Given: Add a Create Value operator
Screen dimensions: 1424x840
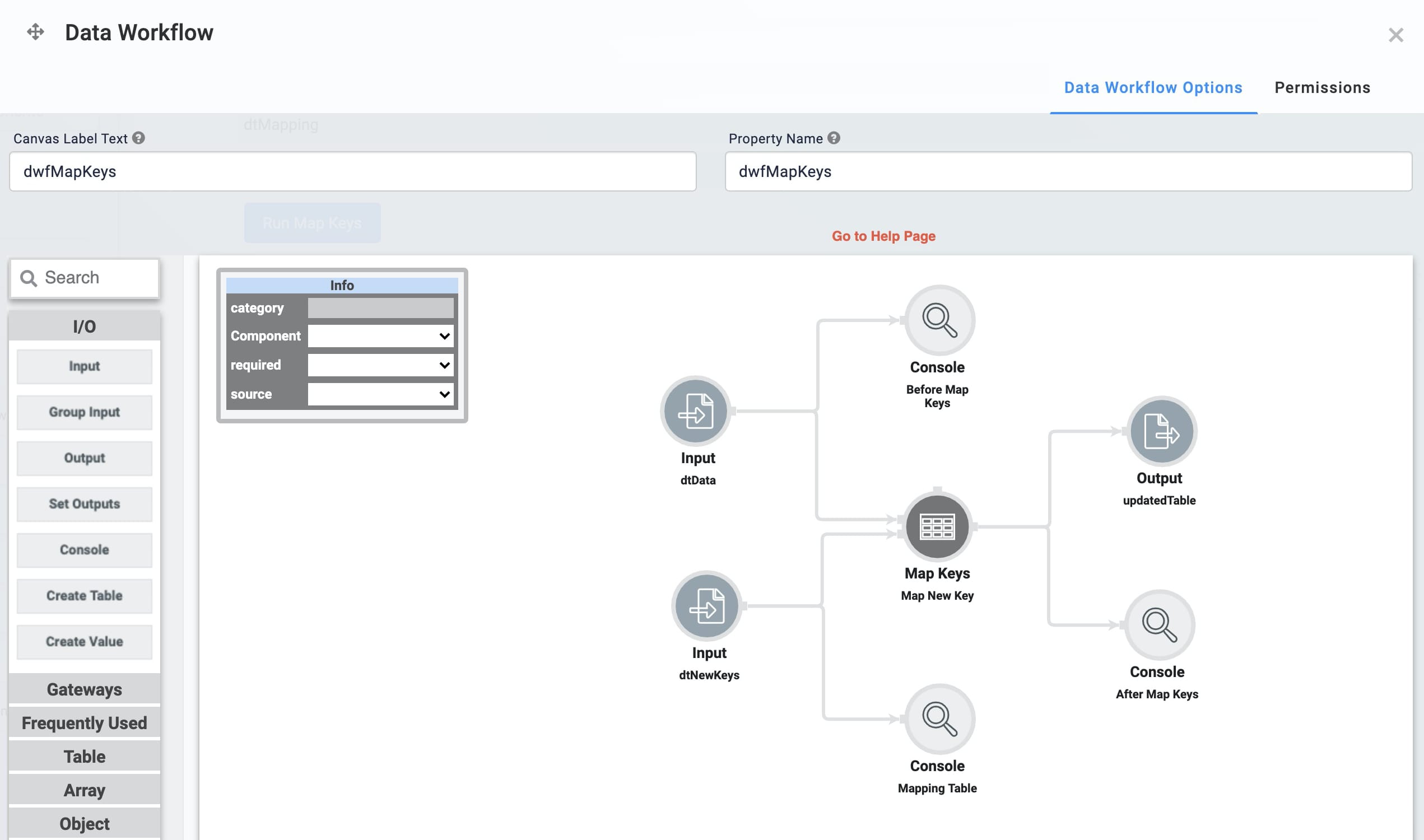Looking at the screenshot, I should pyautogui.click(x=85, y=641).
